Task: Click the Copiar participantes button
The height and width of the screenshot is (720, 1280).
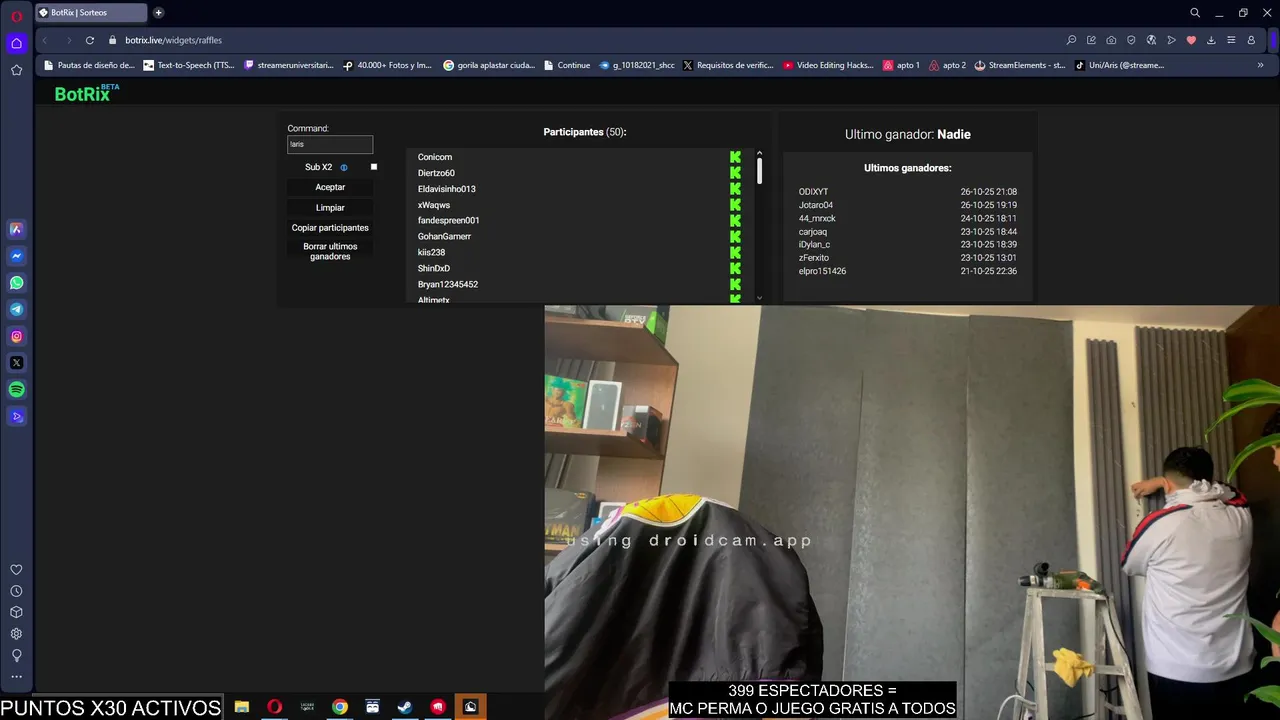Action: click(x=330, y=228)
